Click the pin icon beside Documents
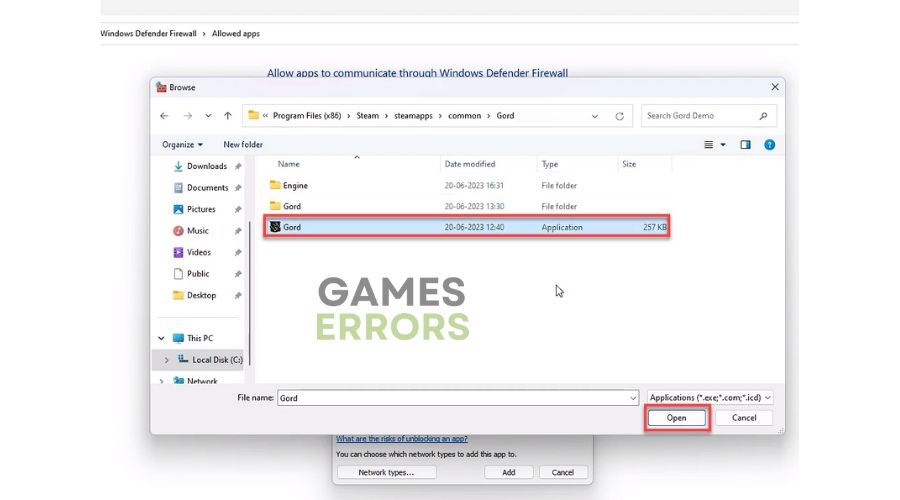Image resolution: width=900 pixels, height=500 pixels. (238, 188)
